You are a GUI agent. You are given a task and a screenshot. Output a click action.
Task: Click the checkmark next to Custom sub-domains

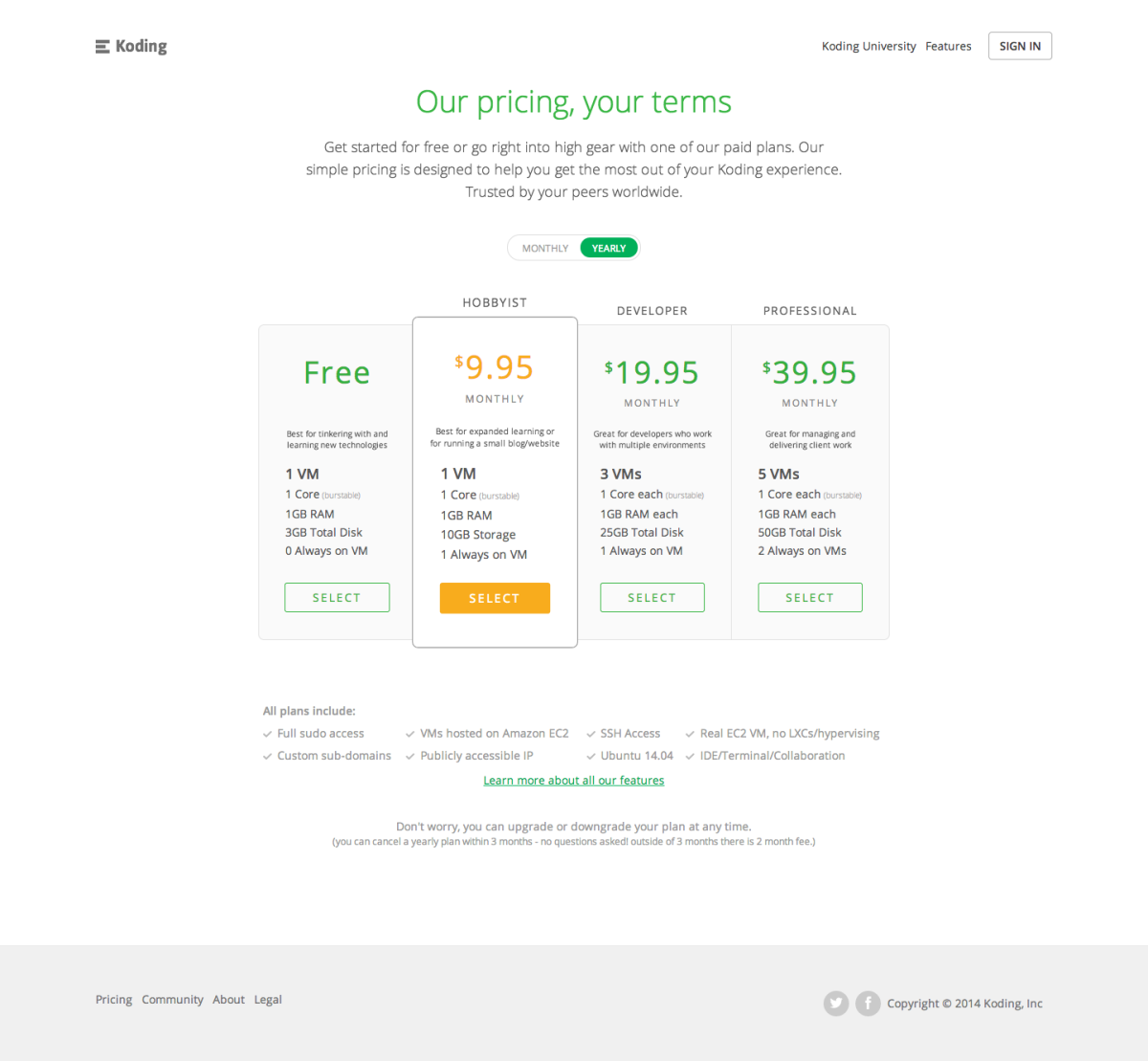267,755
